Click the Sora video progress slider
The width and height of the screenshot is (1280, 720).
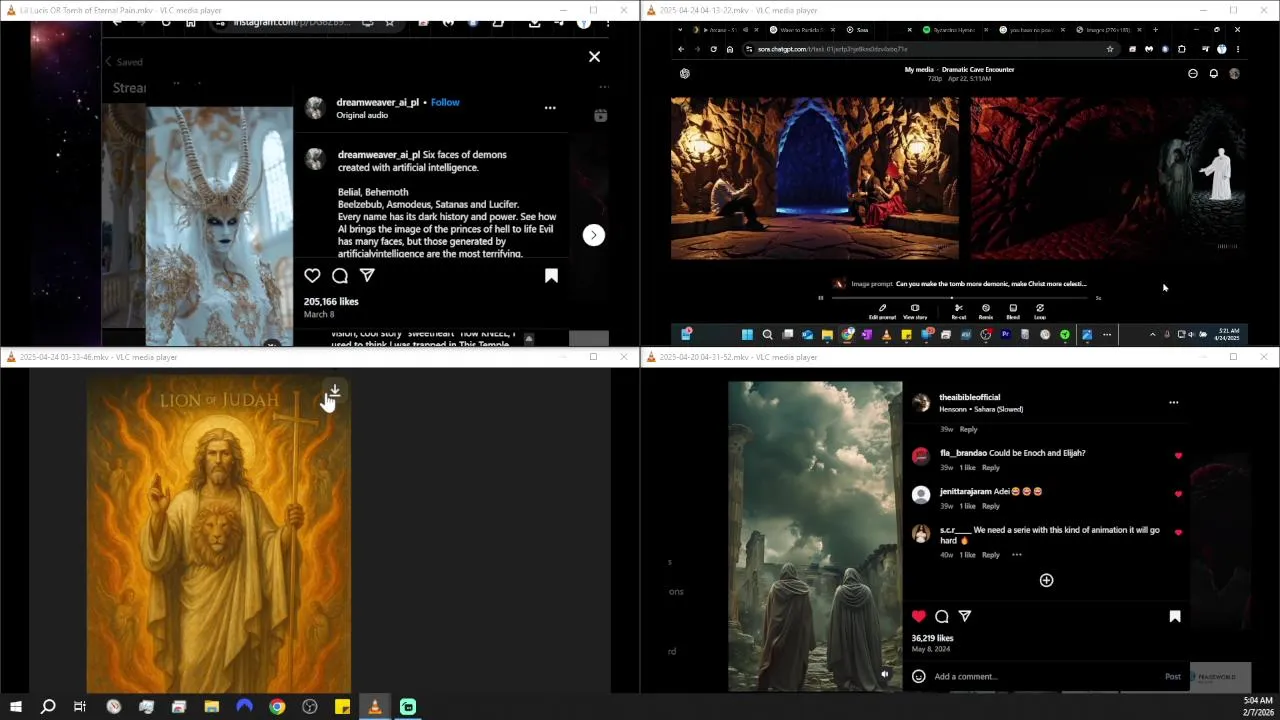(962, 298)
